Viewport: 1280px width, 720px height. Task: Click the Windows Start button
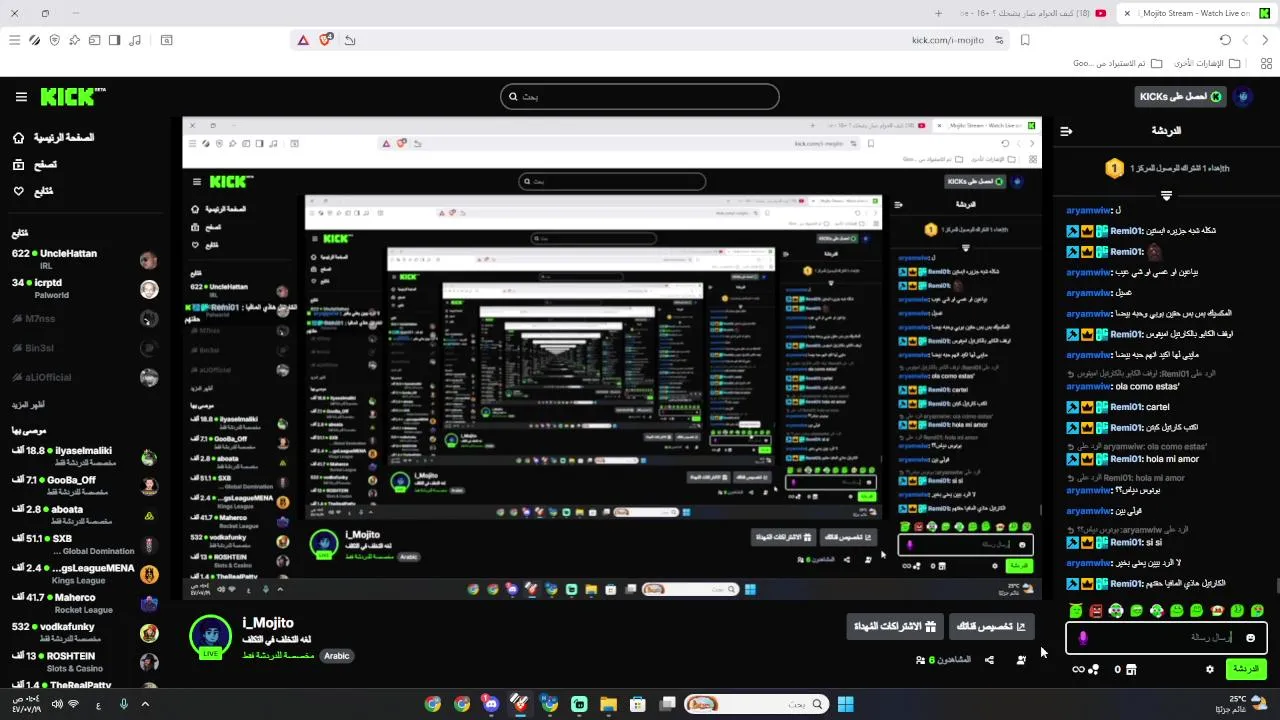pos(845,704)
